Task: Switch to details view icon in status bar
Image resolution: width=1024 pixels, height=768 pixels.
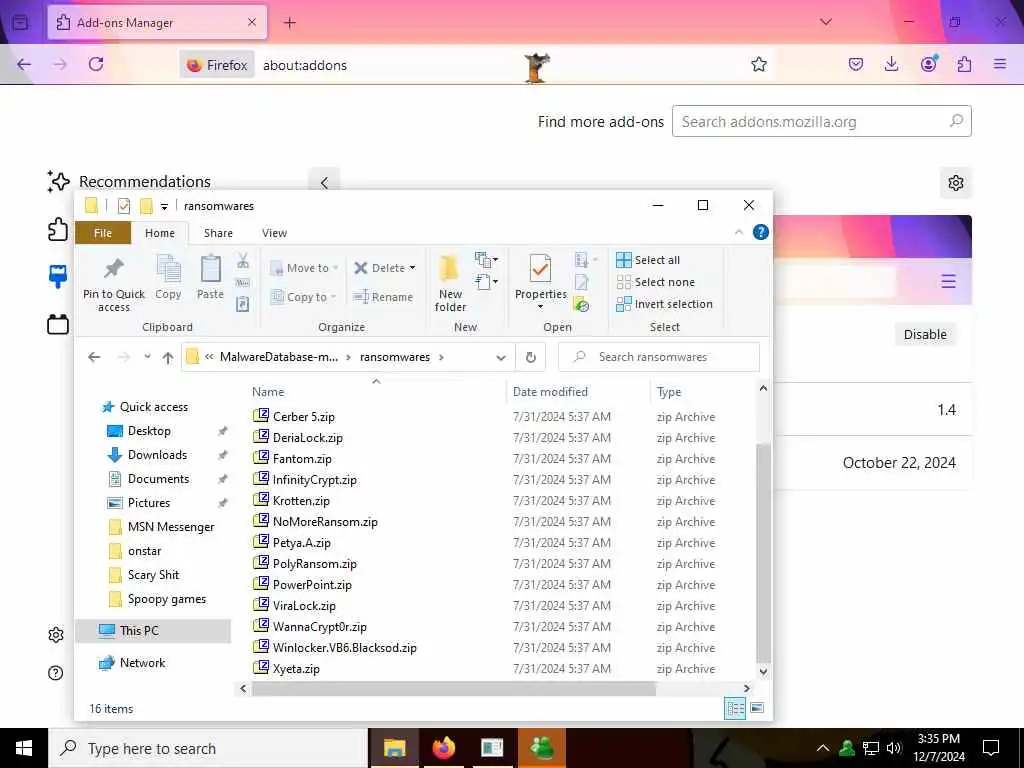Action: pyautogui.click(x=735, y=708)
